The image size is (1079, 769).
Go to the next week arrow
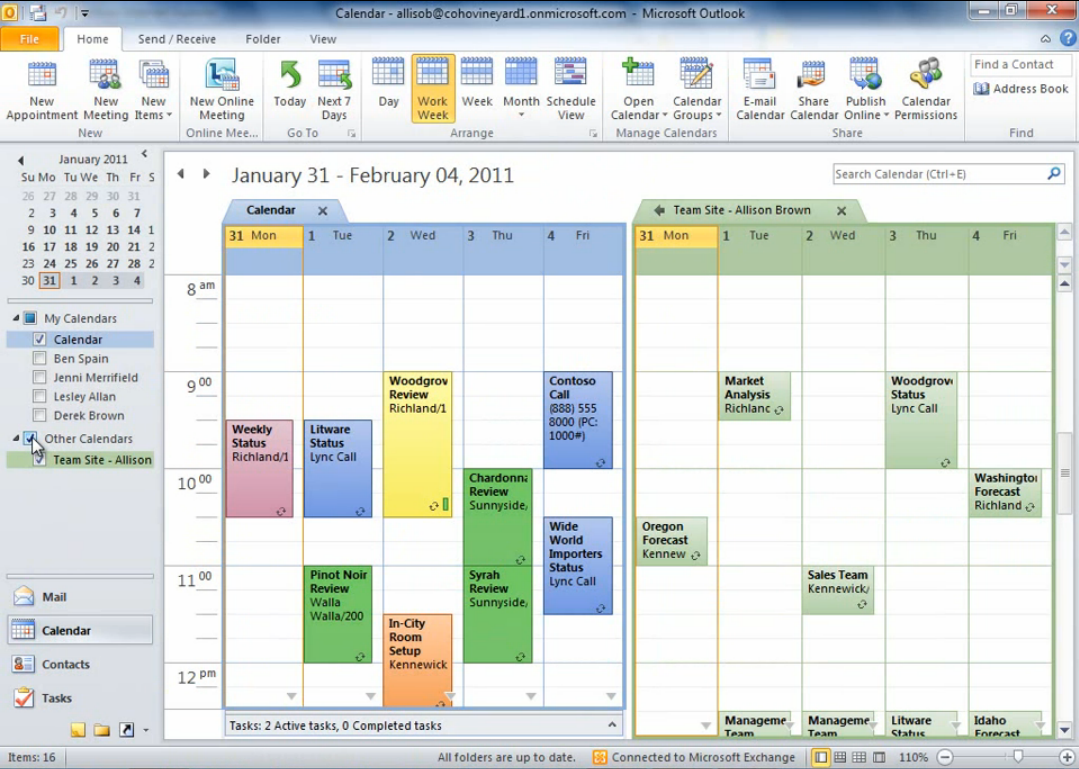coord(206,174)
